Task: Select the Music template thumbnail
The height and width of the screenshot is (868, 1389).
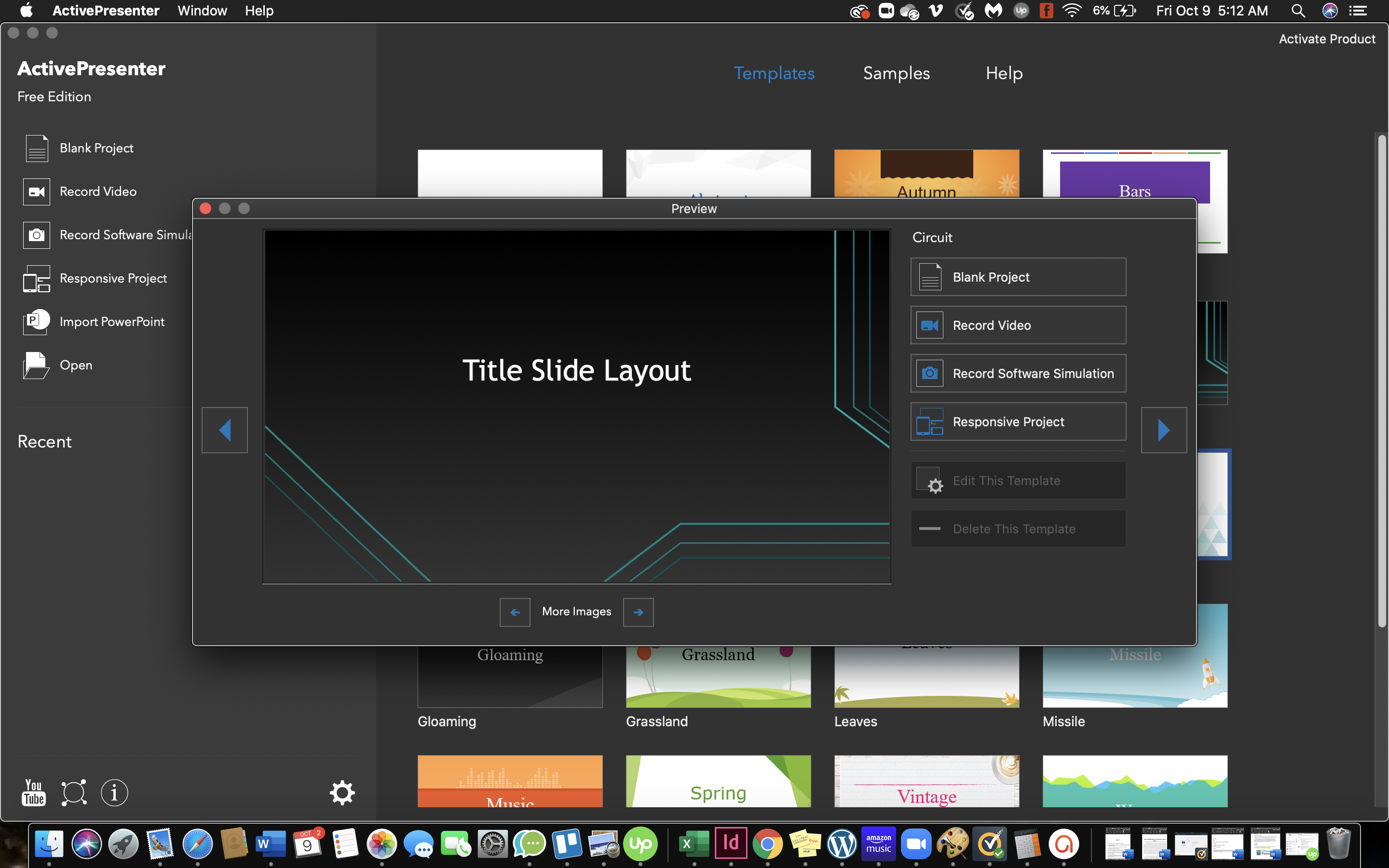Action: (x=510, y=781)
